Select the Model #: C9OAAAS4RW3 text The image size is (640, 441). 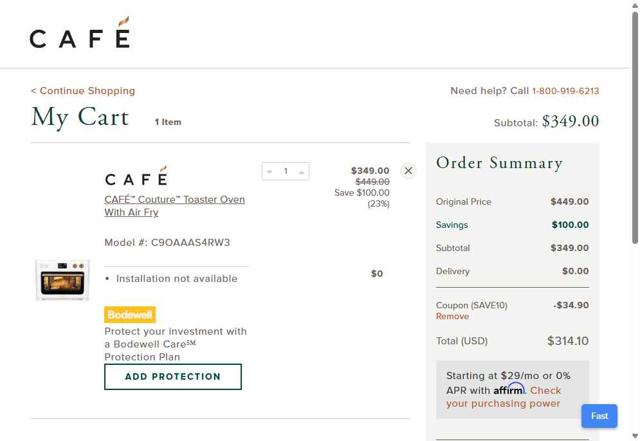(167, 243)
